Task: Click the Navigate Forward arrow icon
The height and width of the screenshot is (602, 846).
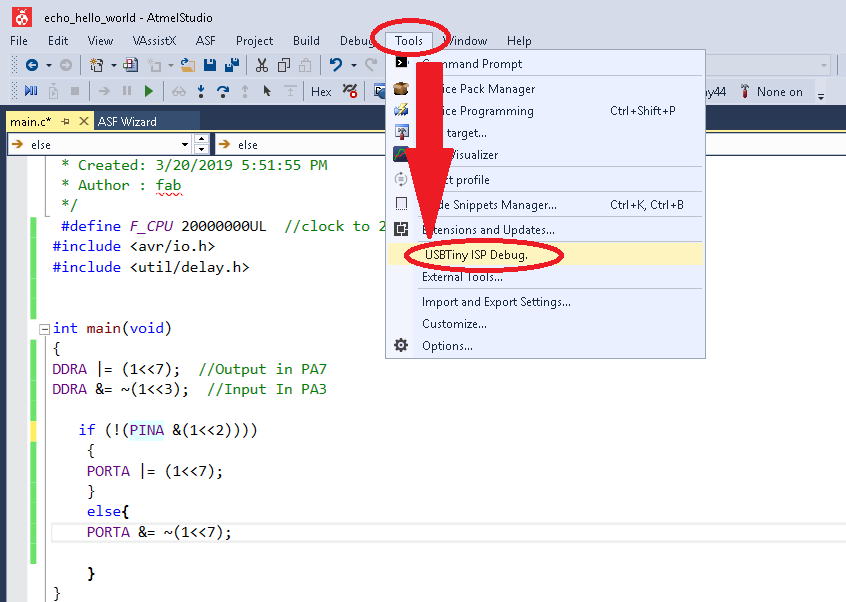Action: click(x=66, y=65)
